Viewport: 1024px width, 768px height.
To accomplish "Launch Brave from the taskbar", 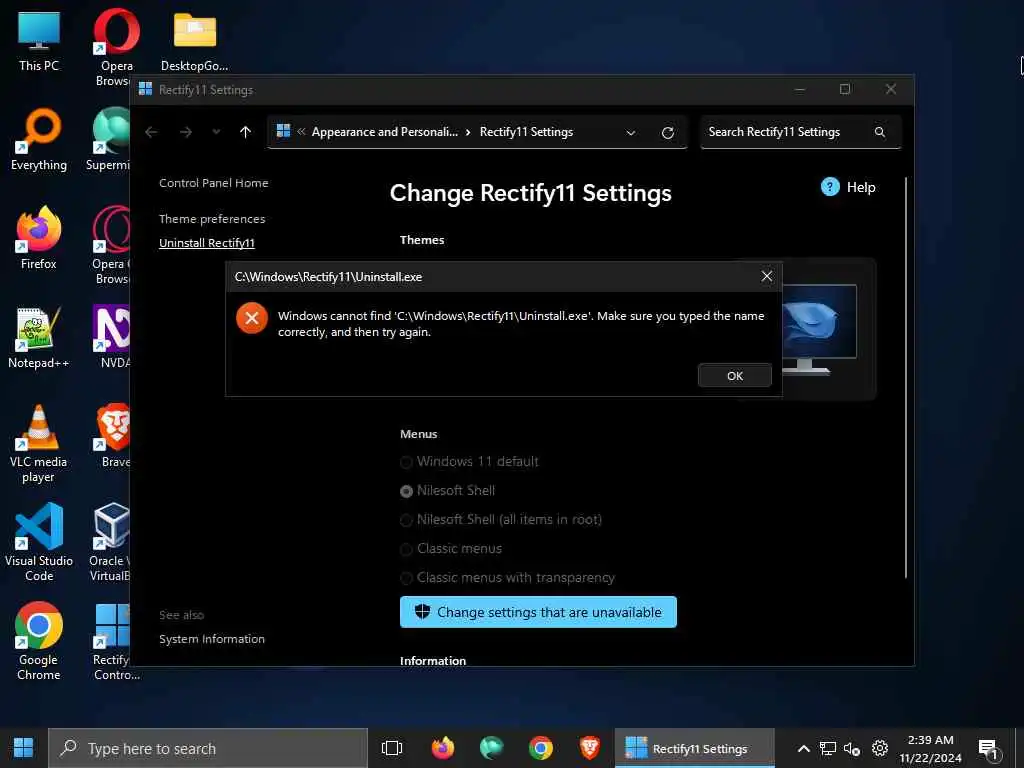I will pyautogui.click(x=590, y=748).
